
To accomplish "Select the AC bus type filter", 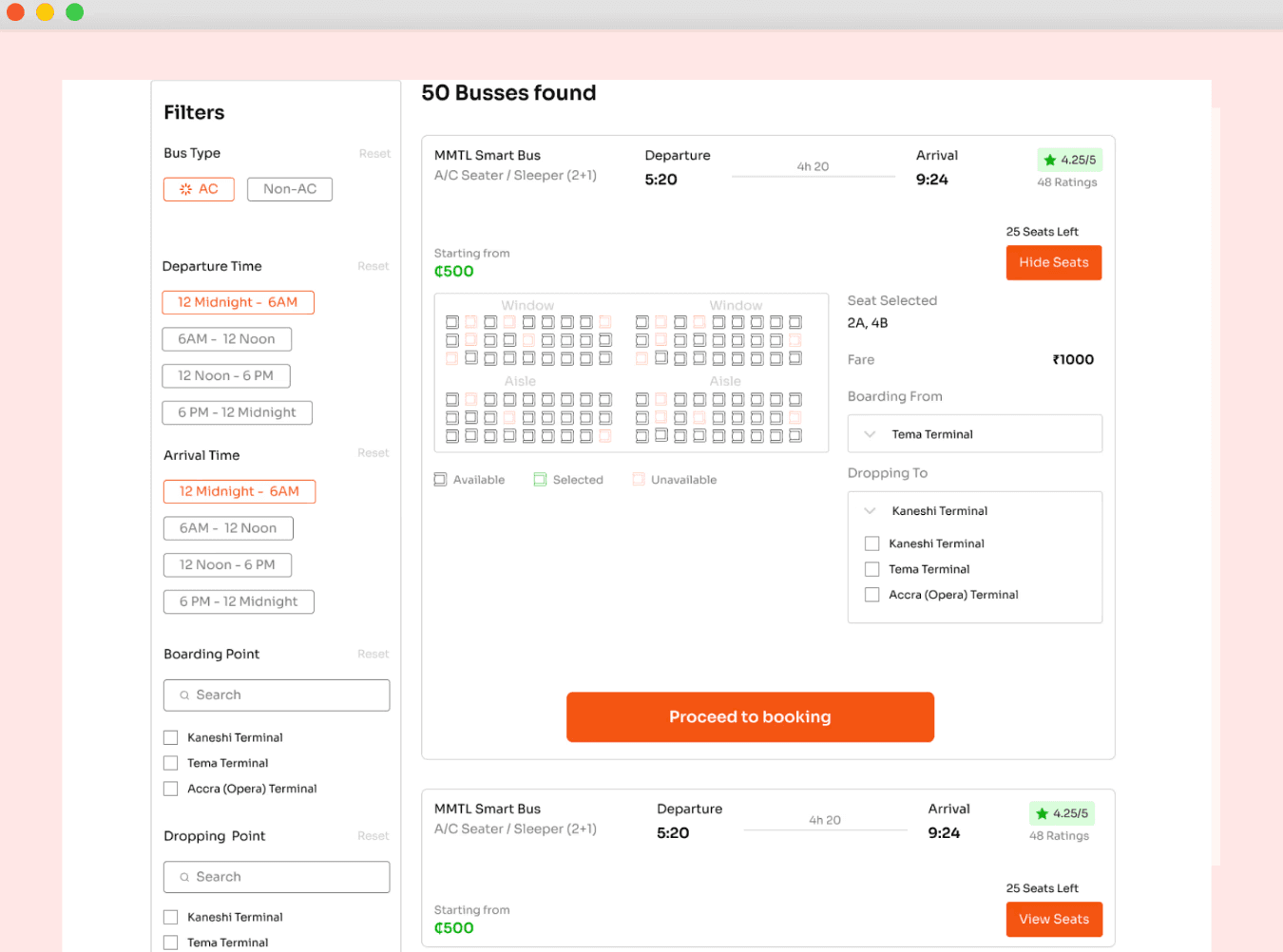I will pyautogui.click(x=199, y=189).
